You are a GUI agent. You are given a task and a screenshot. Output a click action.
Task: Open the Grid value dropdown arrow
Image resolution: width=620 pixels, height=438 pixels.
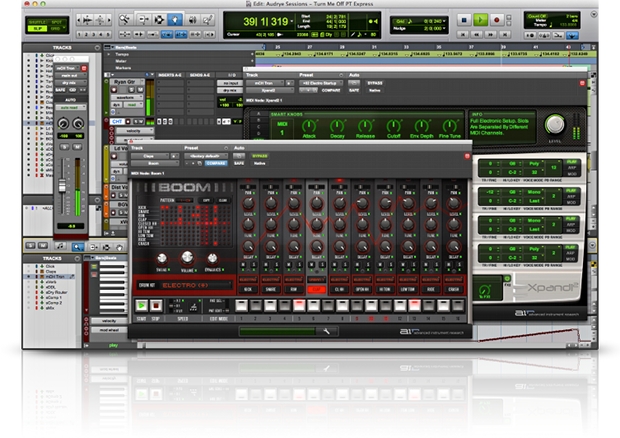tap(444, 21)
